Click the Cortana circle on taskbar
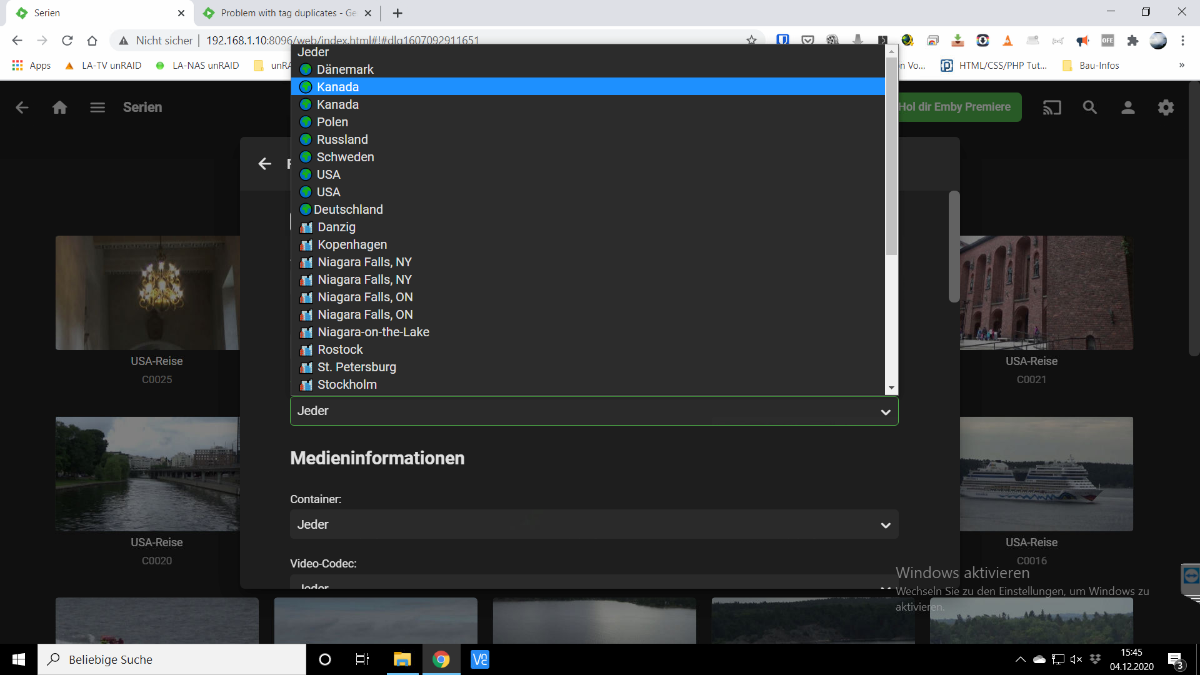This screenshot has width=1200, height=675. pos(324,659)
